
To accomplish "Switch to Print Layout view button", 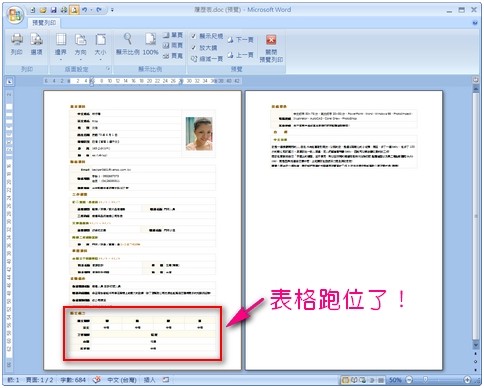I will [x=346, y=380].
